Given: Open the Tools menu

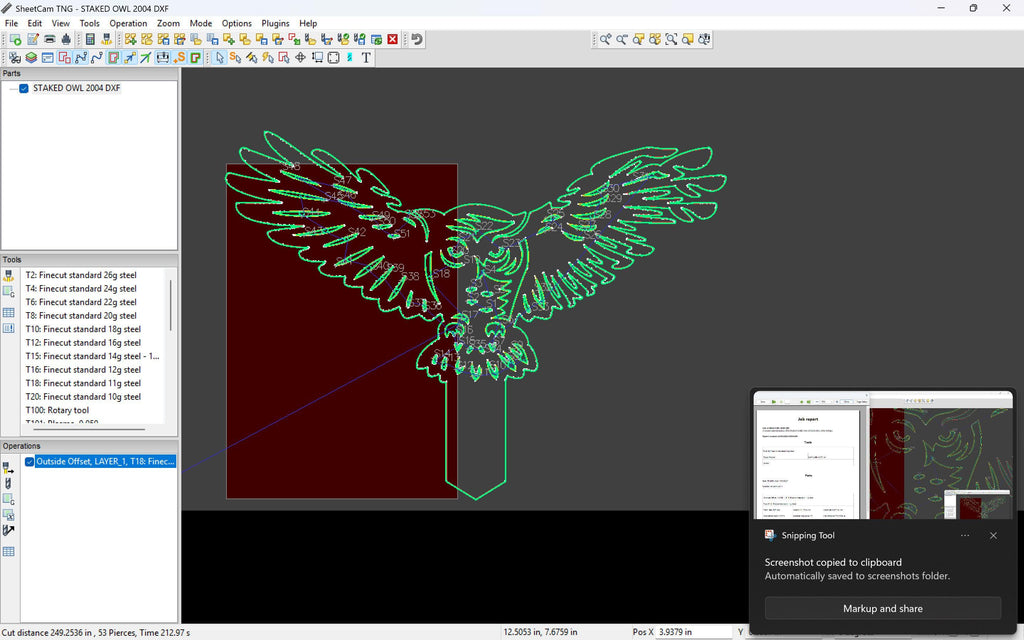Looking at the screenshot, I should click(89, 23).
